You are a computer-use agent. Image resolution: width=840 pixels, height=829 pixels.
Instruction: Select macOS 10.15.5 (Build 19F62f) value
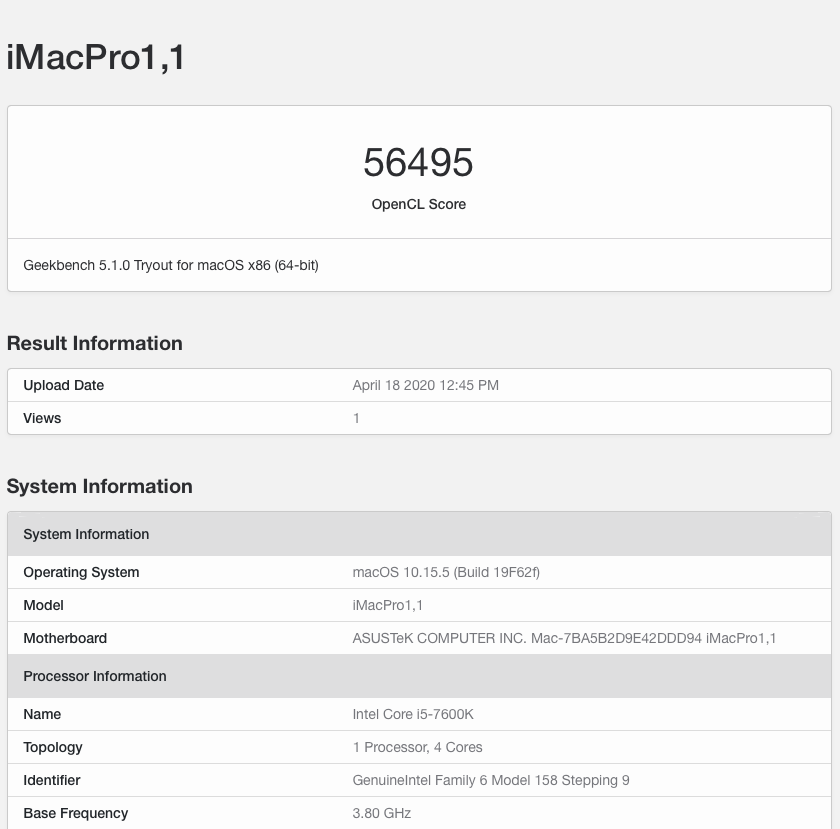[446, 572]
